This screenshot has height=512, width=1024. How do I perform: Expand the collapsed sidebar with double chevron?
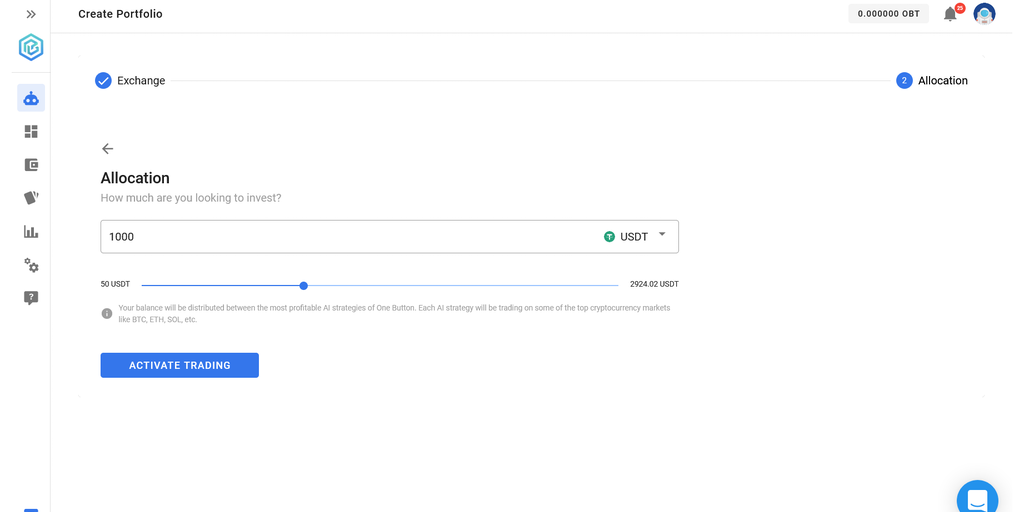pos(31,14)
